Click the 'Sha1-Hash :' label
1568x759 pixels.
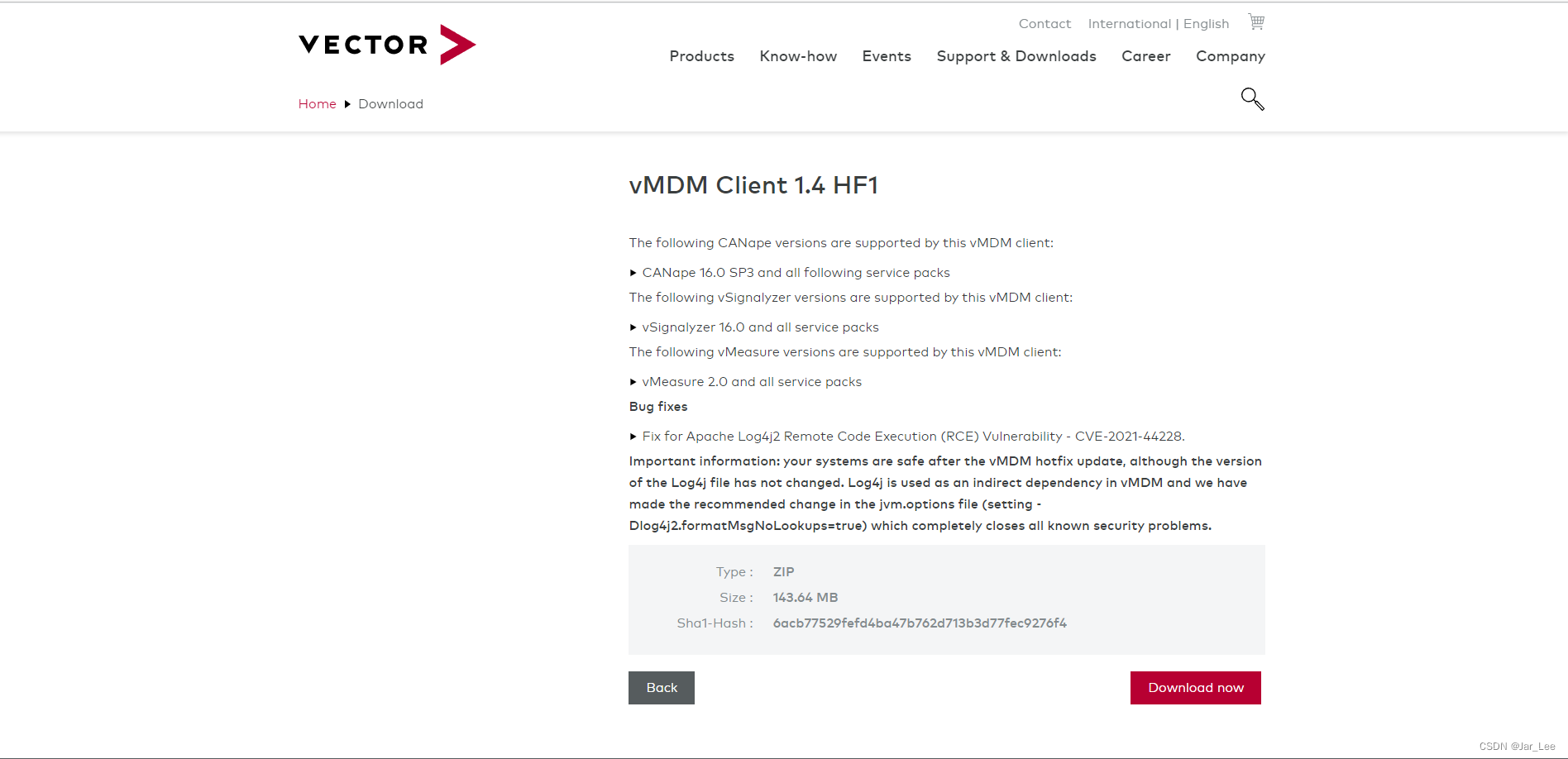(715, 623)
